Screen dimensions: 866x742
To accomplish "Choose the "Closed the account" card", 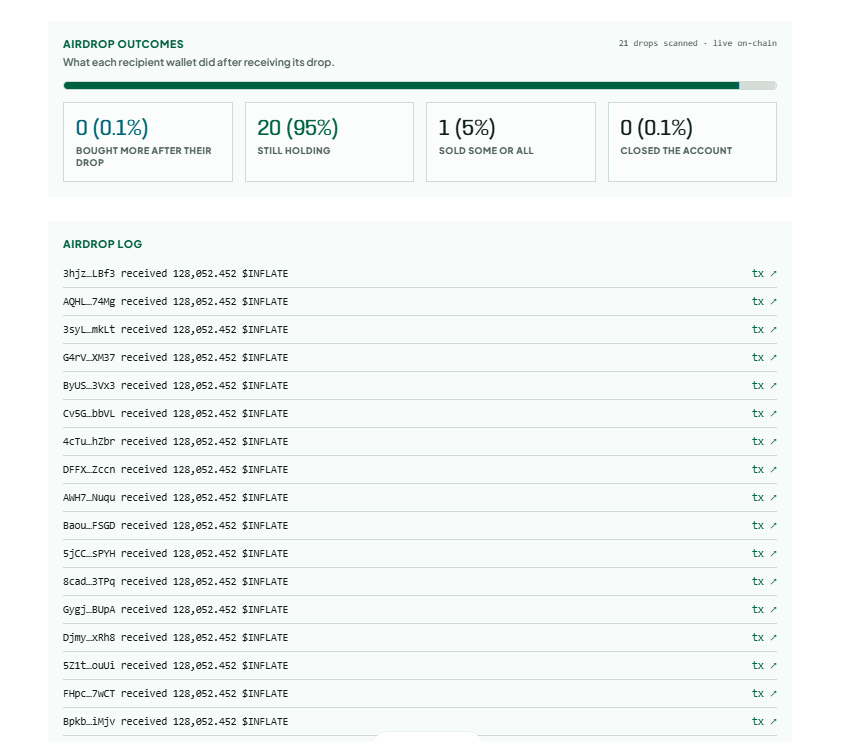I will [693, 142].
